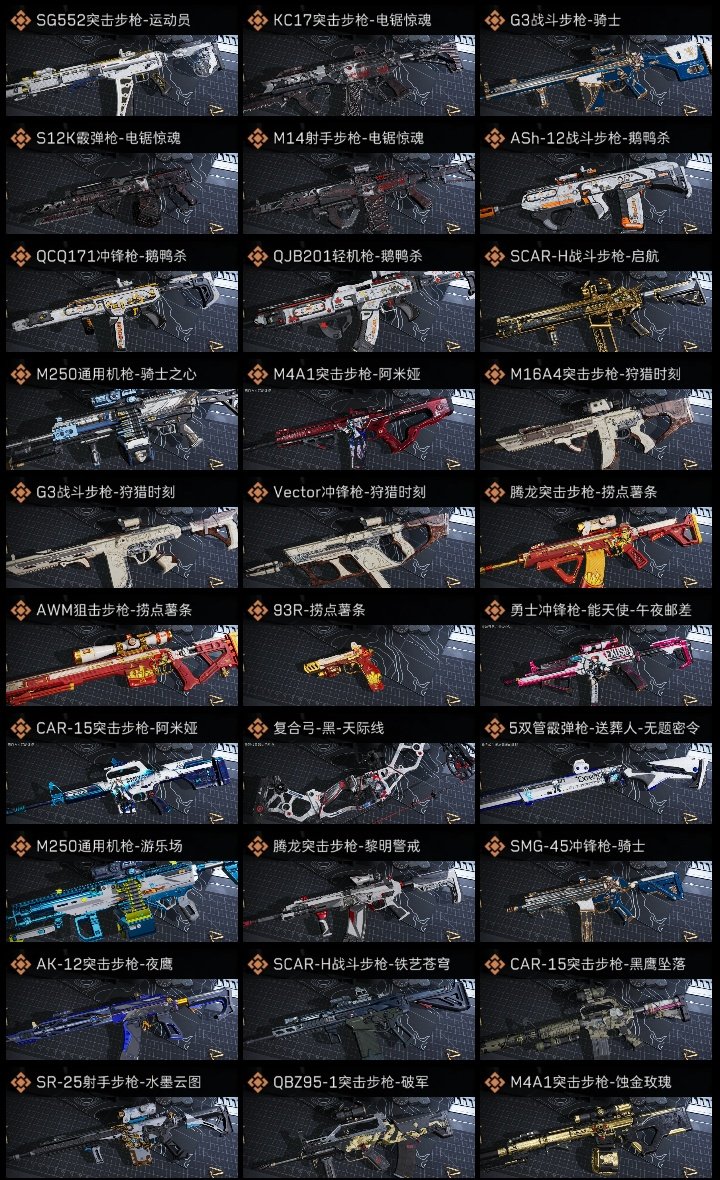Image resolution: width=720 pixels, height=1180 pixels.
Task: Click the diamond icon next to KC17突击步枪-电锯惊魂
Action: 257,20
